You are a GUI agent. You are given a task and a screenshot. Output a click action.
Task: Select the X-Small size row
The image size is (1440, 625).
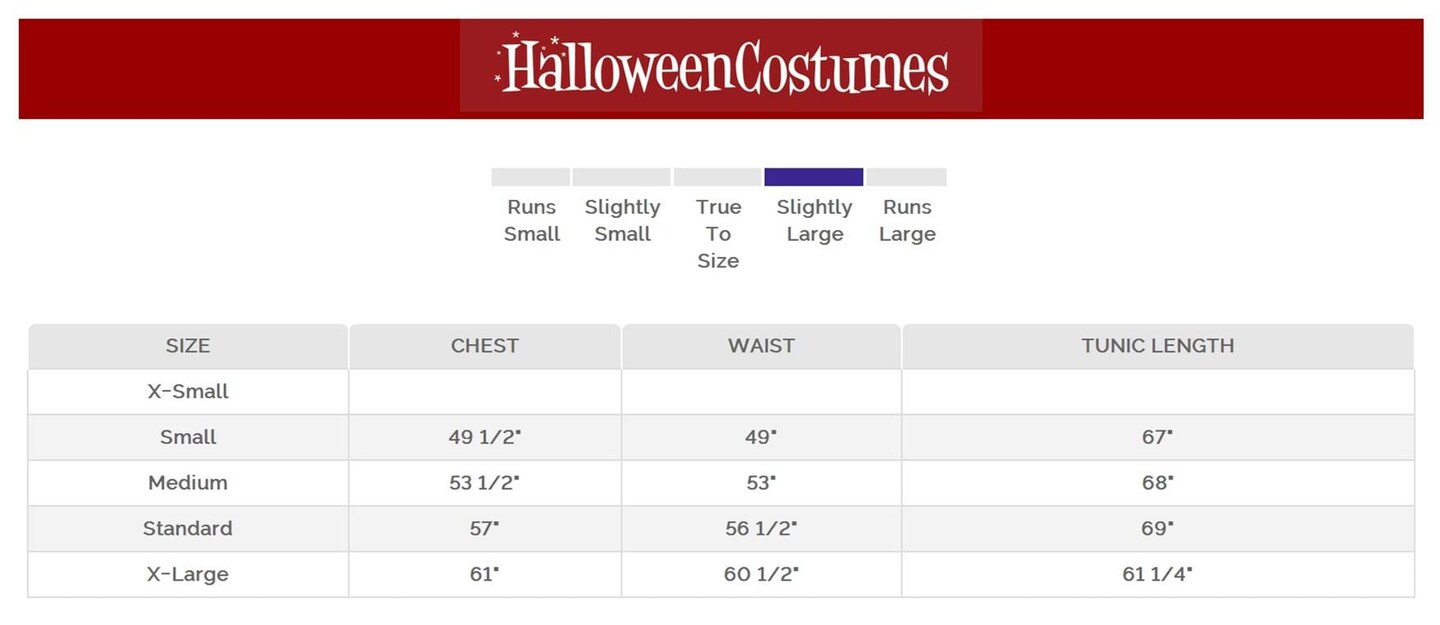pyautogui.click(x=188, y=392)
